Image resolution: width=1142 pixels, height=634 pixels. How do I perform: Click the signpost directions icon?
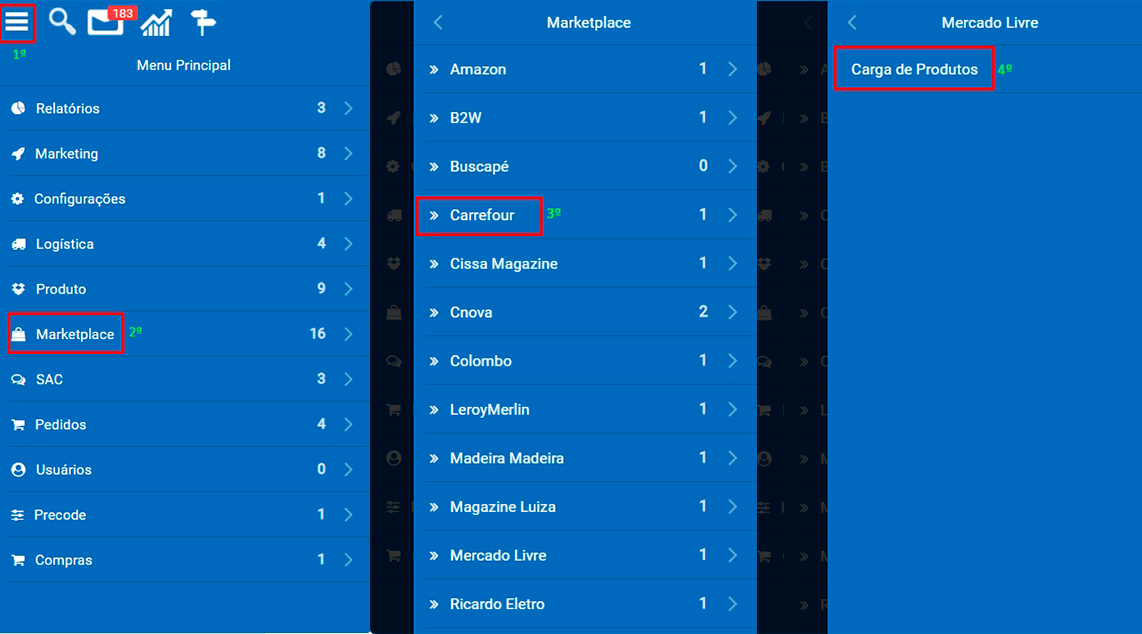202,23
